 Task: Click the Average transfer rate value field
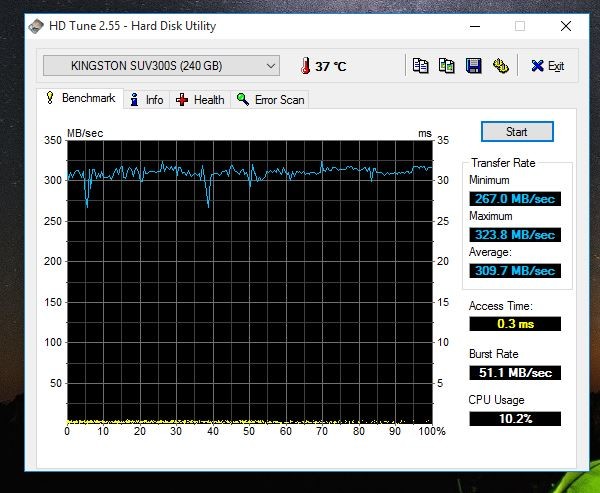[x=515, y=270]
